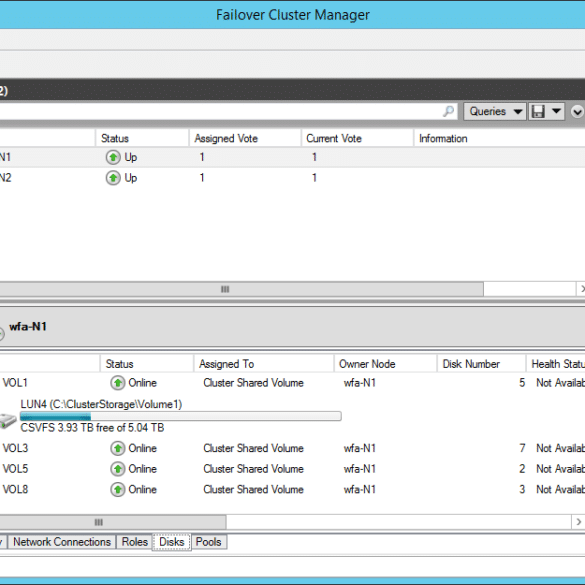Switch to the Disks tab
Viewport: 585px width, 585px height.
[172, 542]
